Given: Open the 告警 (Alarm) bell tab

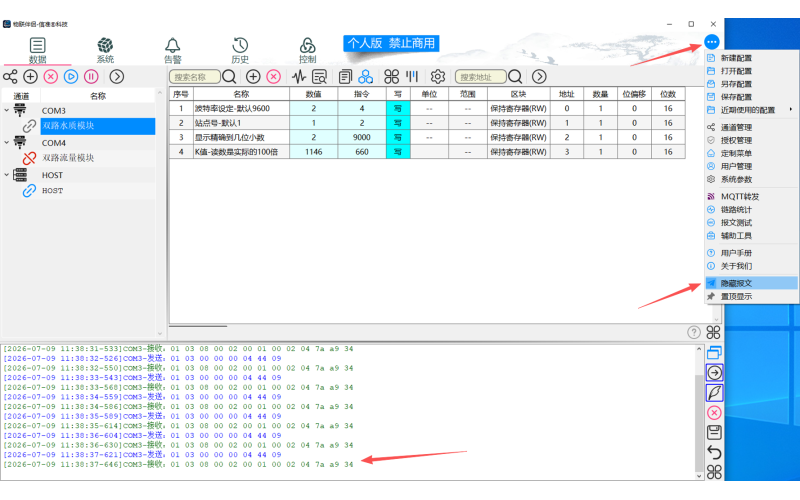Looking at the screenshot, I should (172, 51).
